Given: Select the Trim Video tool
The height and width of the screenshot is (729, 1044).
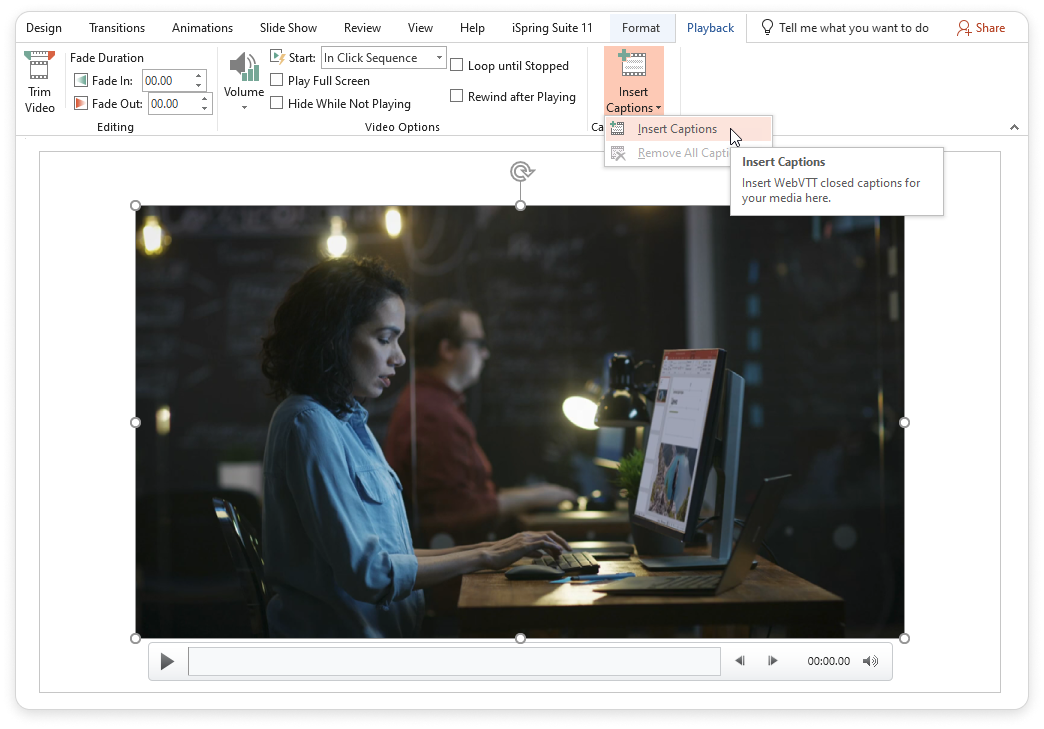Looking at the screenshot, I should coord(39,82).
